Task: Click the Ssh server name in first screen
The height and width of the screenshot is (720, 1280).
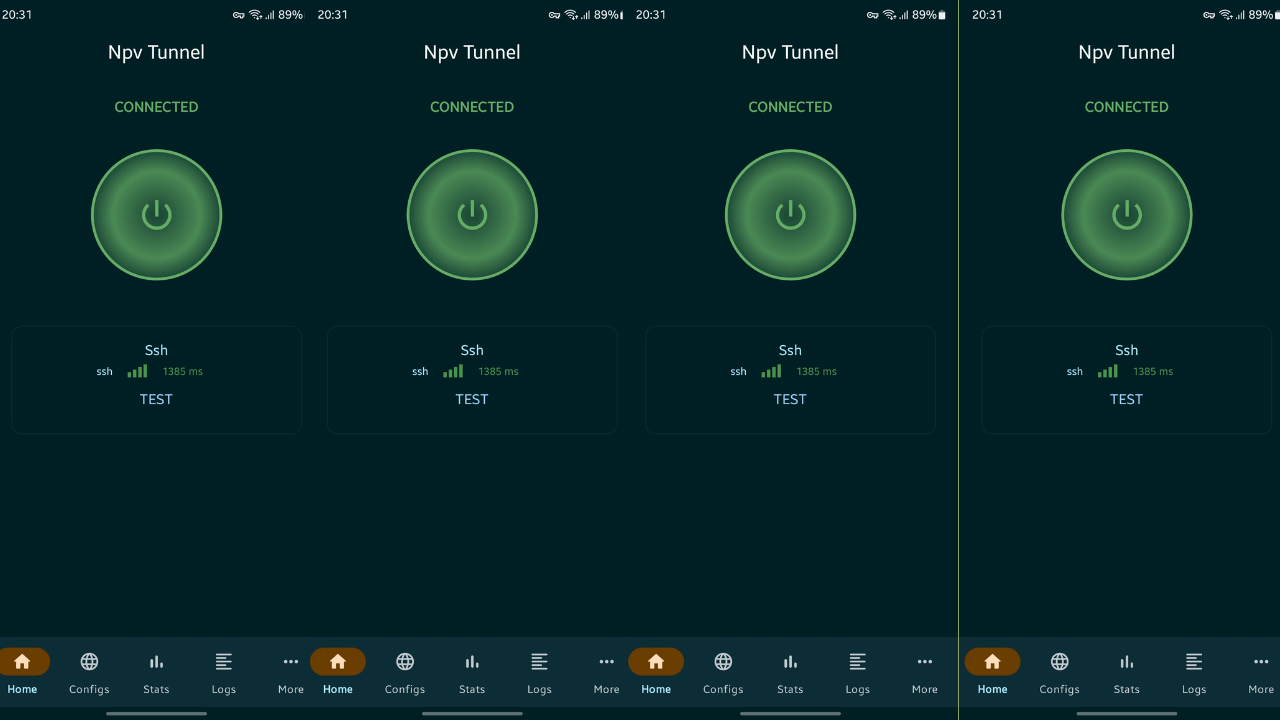Action: pos(156,350)
